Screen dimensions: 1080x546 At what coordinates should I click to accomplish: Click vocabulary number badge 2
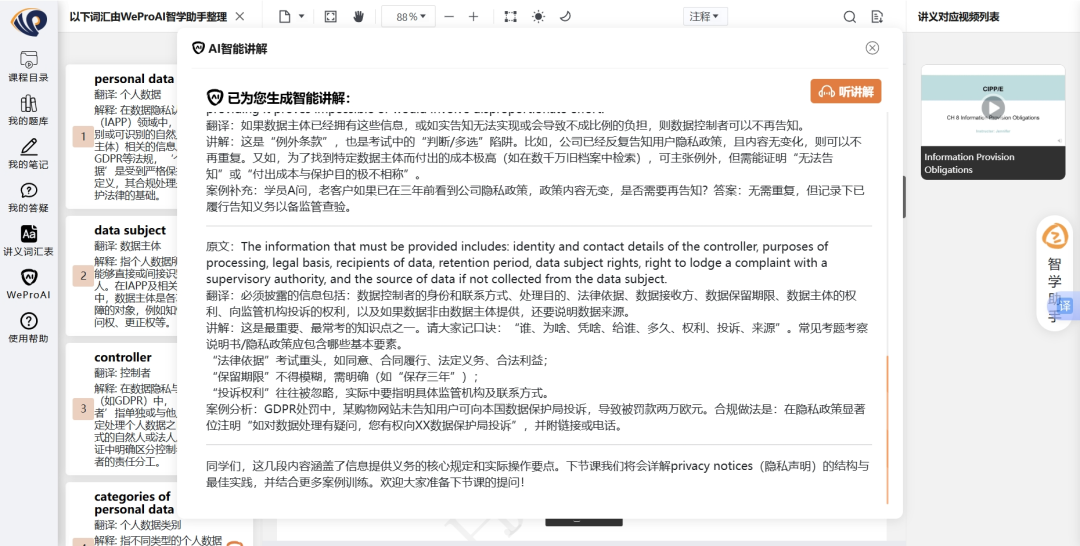point(83,276)
